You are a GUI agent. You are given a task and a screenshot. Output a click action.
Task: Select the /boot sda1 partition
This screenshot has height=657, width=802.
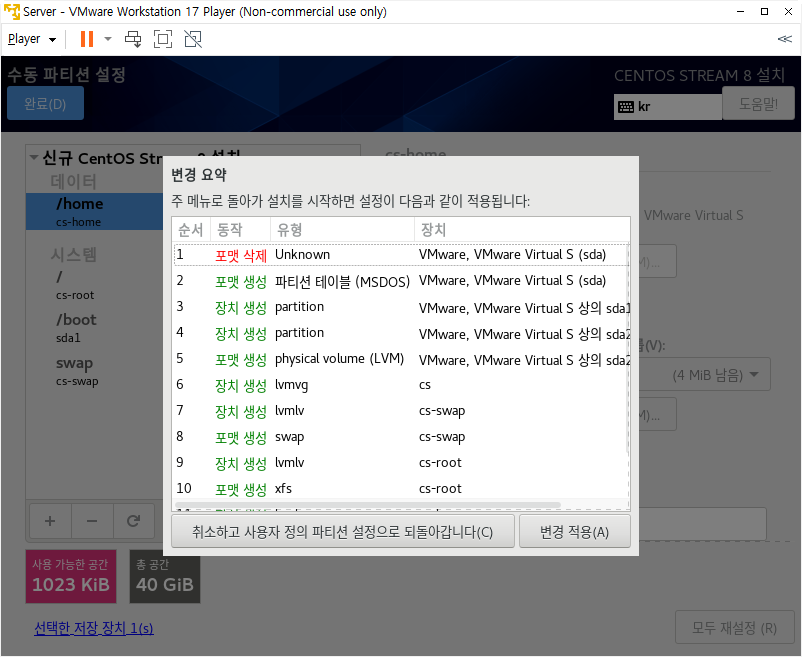pos(95,328)
